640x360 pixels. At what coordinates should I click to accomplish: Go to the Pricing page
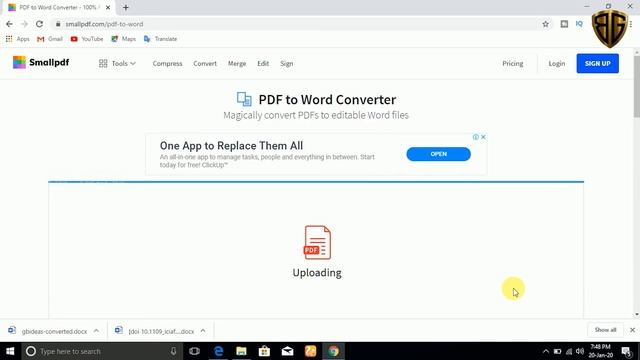pyautogui.click(x=513, y=64)
